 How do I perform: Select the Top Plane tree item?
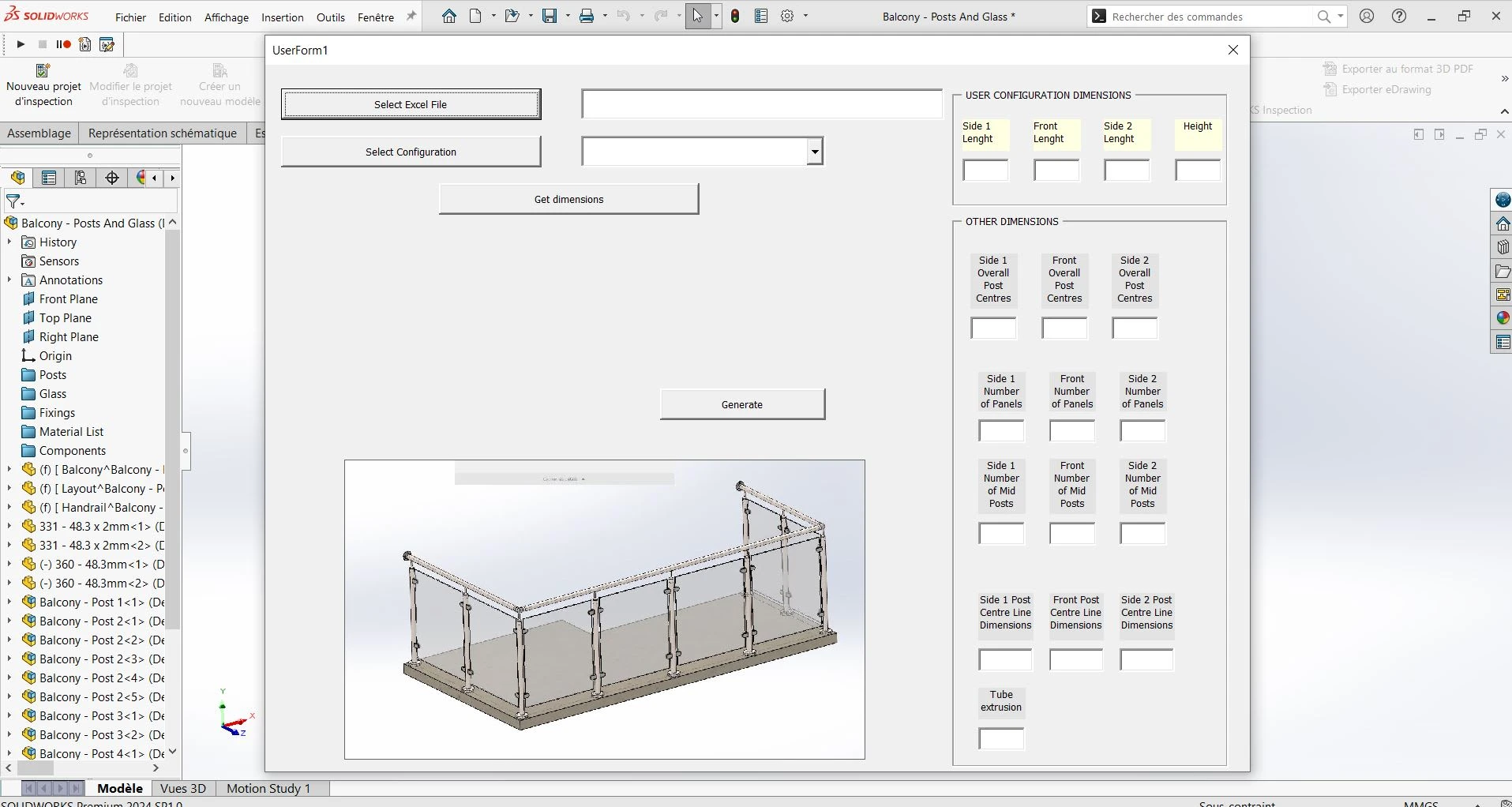coord(65,318)
